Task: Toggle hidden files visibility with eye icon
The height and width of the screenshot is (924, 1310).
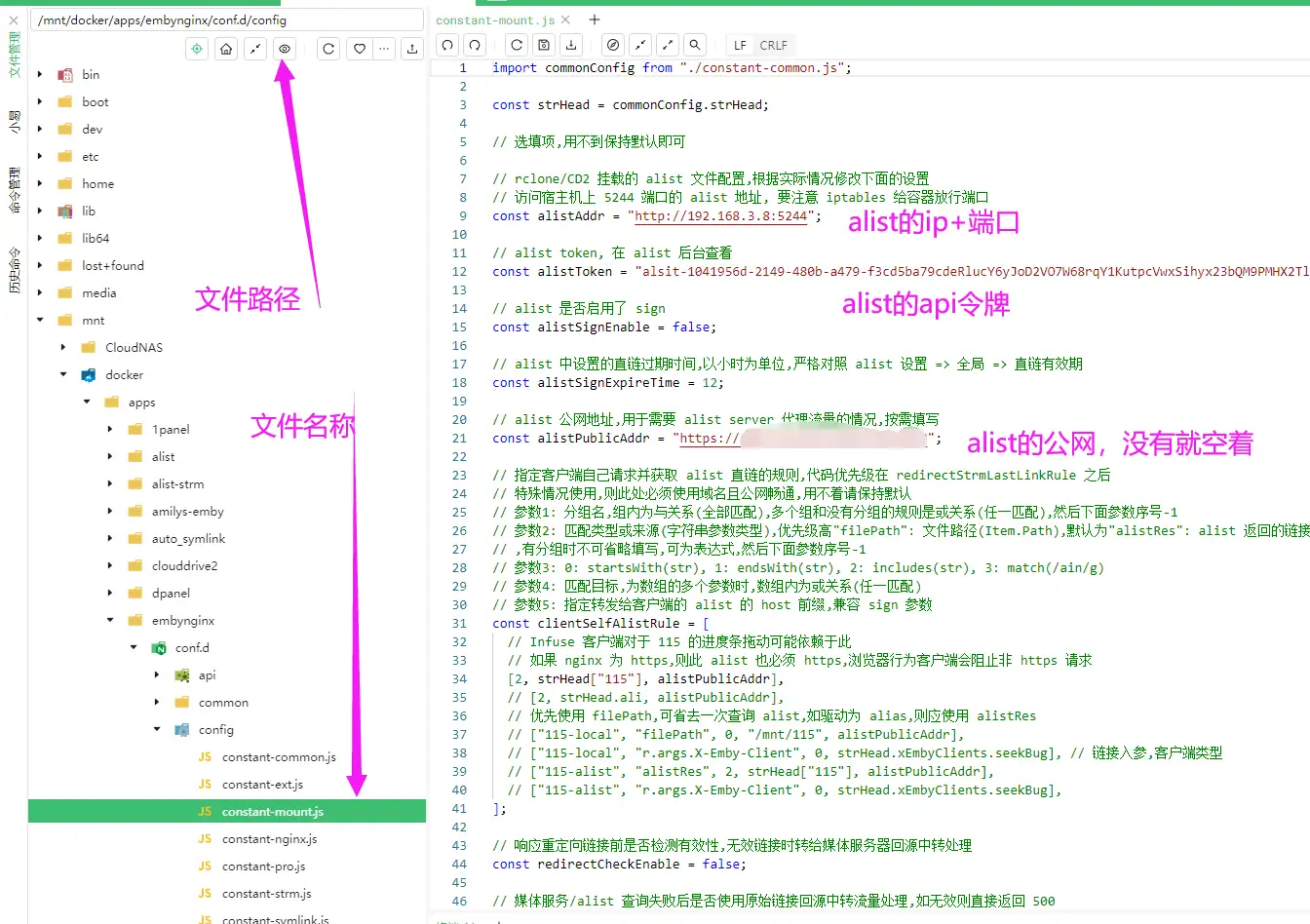Action: coord(284,49)
